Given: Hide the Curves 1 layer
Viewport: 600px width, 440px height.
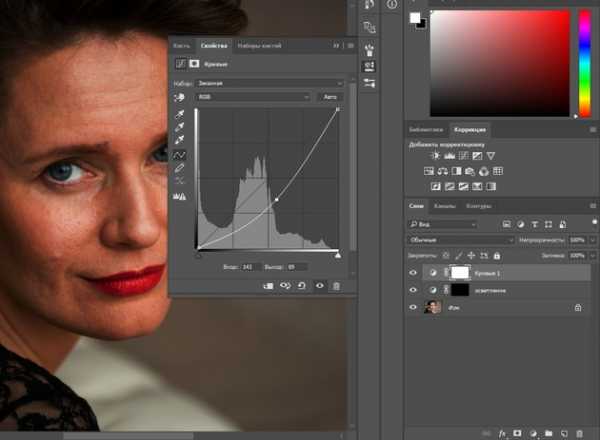Looking at the screenshot, I should coord(414,272).
